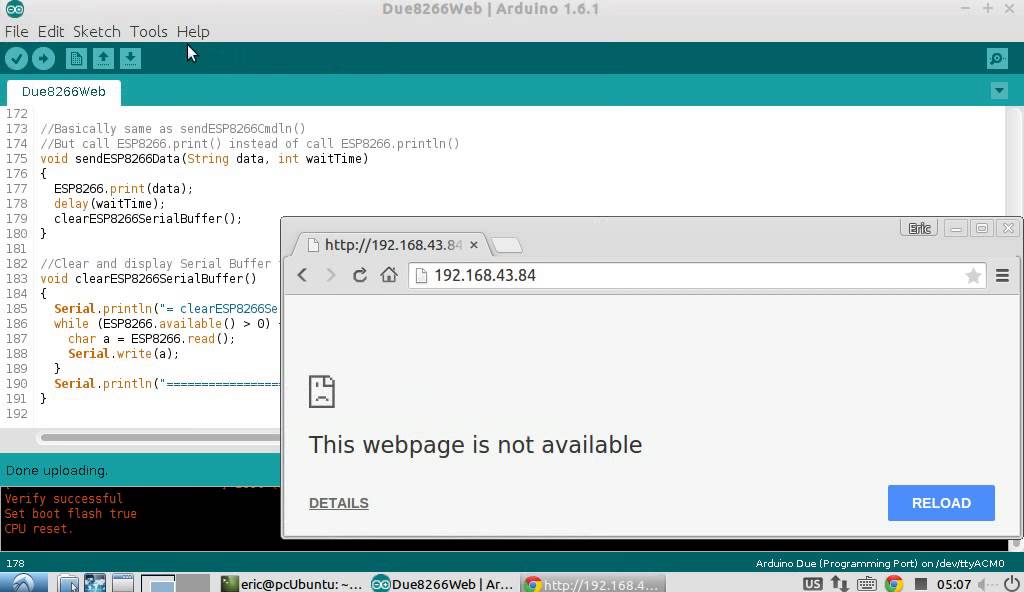Click the address bar showing 192.168.43.84
The image size is (1024, 592).
696,275
